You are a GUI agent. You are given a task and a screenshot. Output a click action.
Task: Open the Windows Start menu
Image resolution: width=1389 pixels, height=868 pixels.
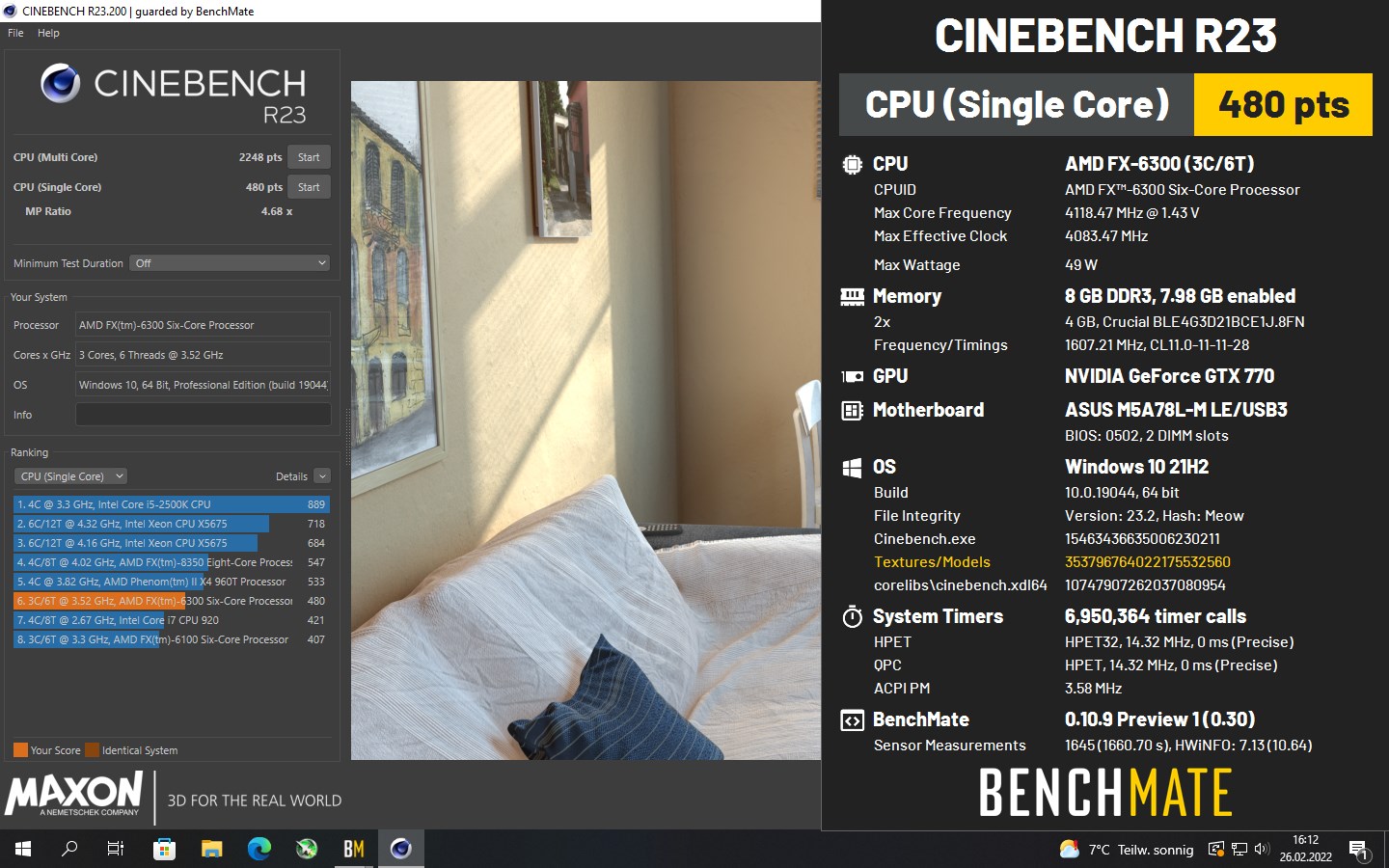point(23,849)
